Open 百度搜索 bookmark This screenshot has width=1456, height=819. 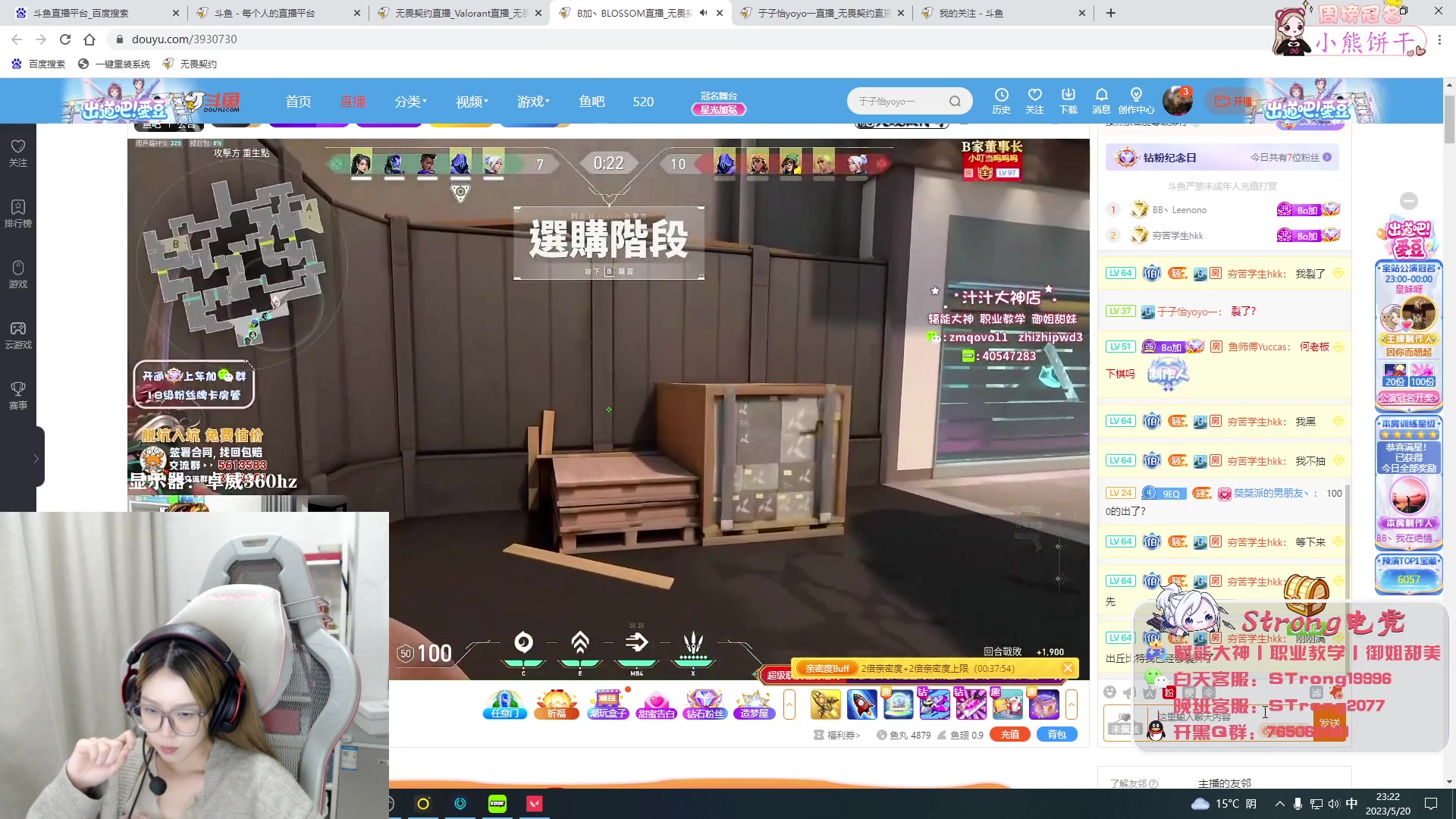(x=39, y=64)
